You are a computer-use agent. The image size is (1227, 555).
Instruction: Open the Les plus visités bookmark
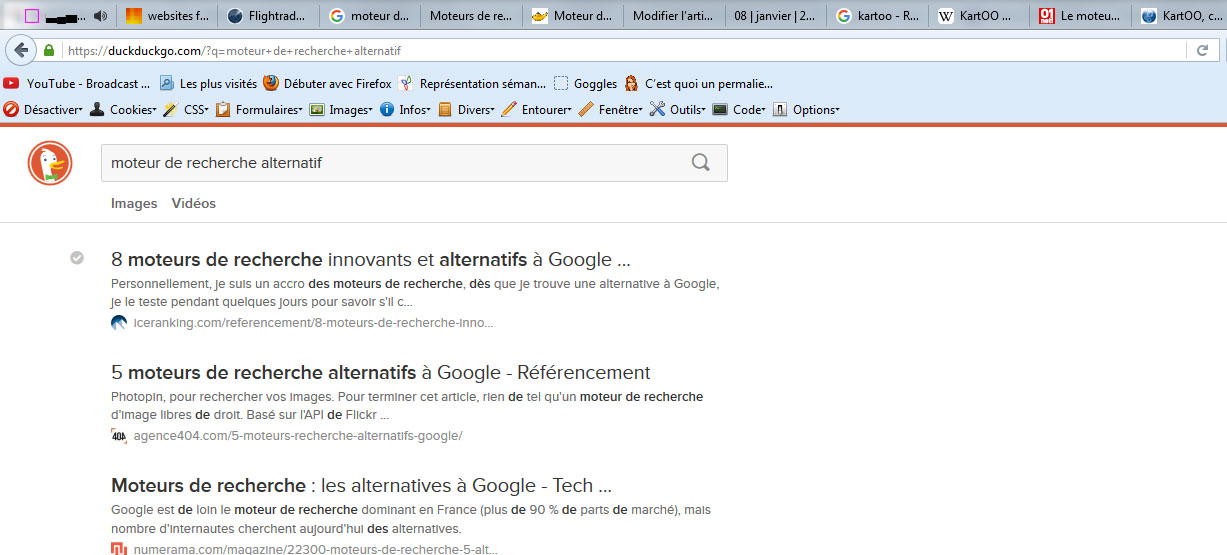coord(207,84)
